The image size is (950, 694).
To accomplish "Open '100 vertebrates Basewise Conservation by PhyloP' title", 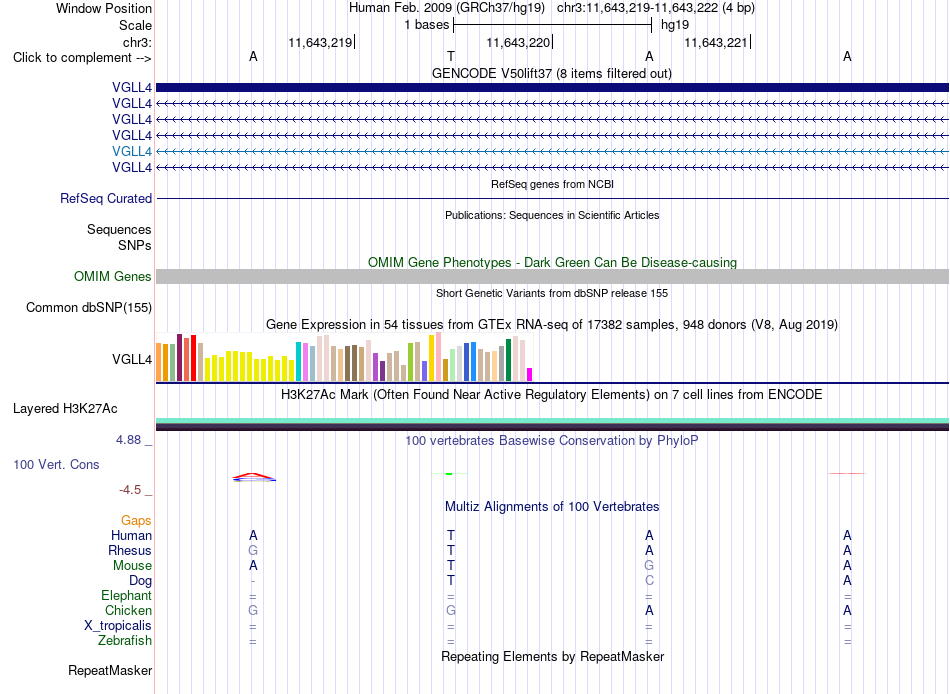I will pyautogui.click(x=552, y=441).
